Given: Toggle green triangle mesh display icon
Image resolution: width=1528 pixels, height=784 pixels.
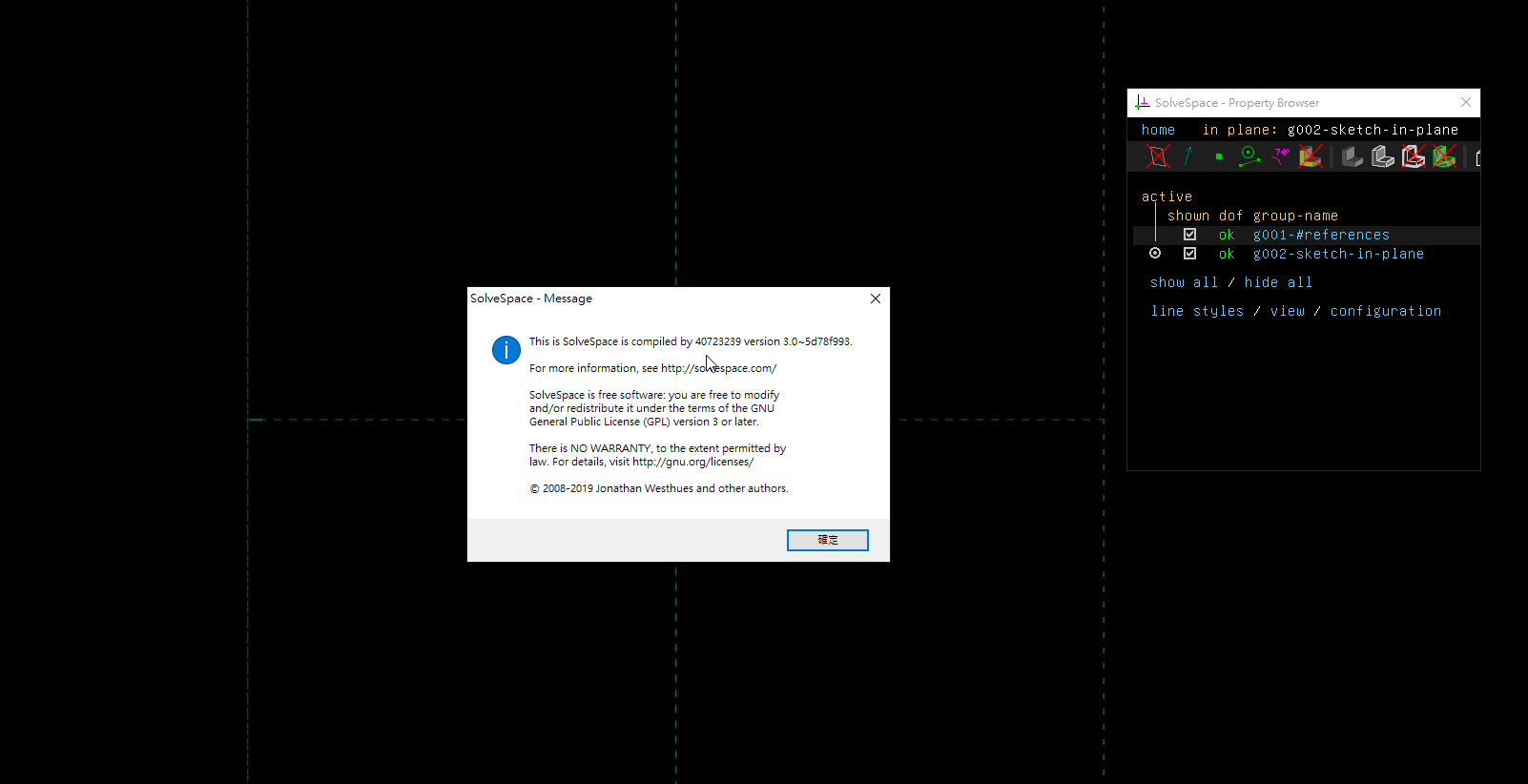Looking at the screenshot, I should tap(1444, 156).
